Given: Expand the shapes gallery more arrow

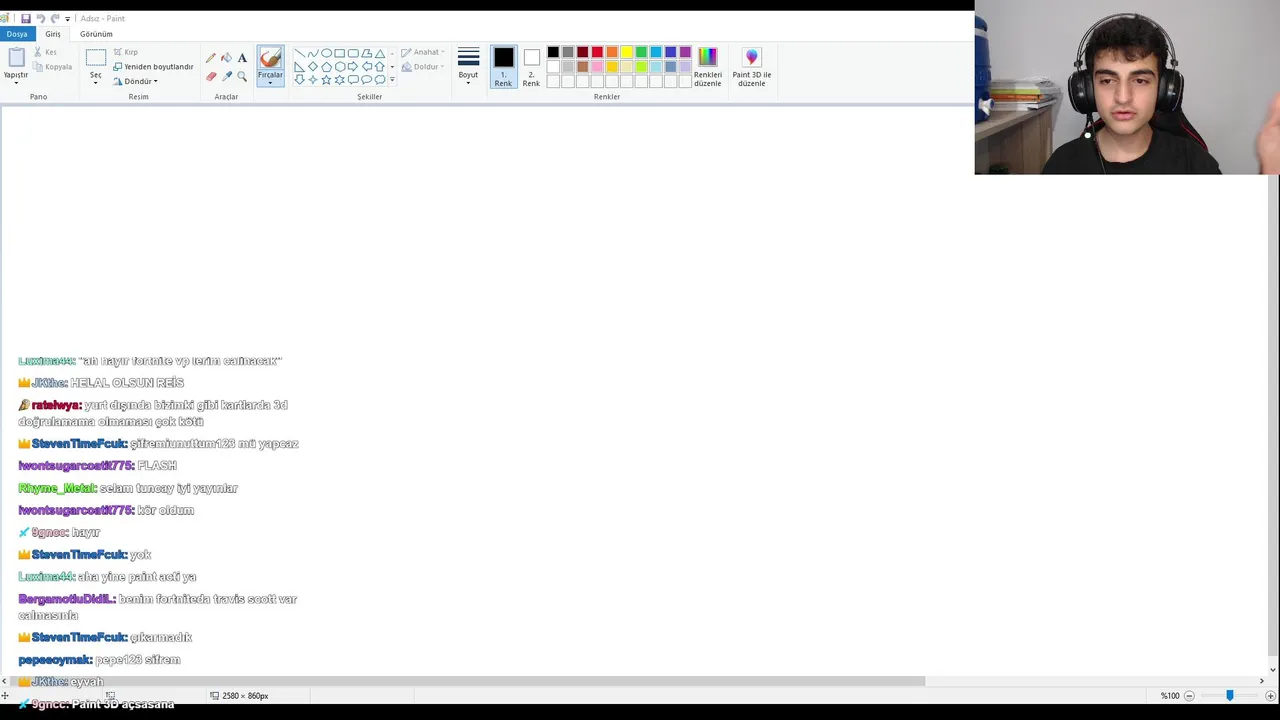Looking at the screenshot, I should coord(392,80).
